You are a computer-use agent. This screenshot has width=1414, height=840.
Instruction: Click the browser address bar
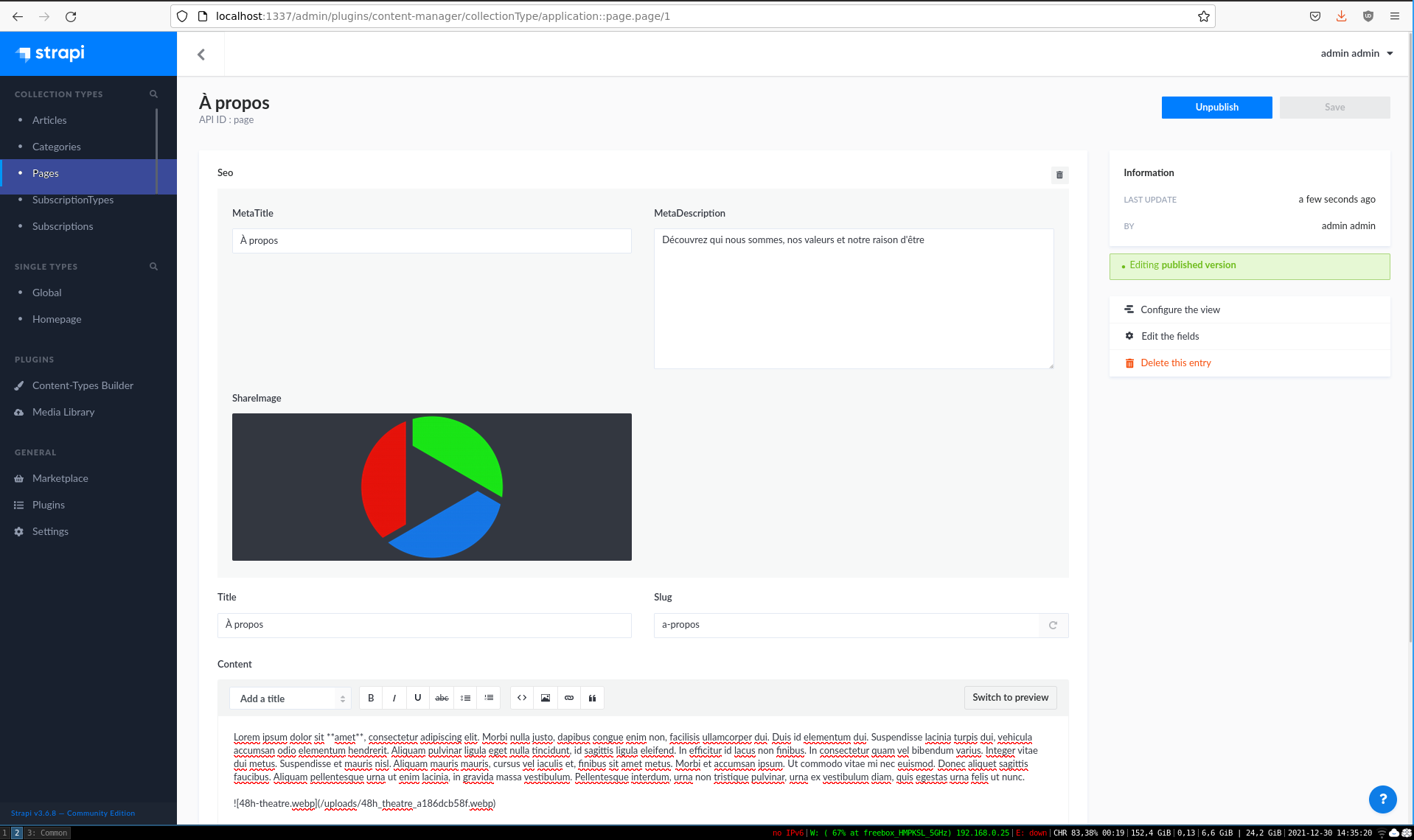click(693, 16)
